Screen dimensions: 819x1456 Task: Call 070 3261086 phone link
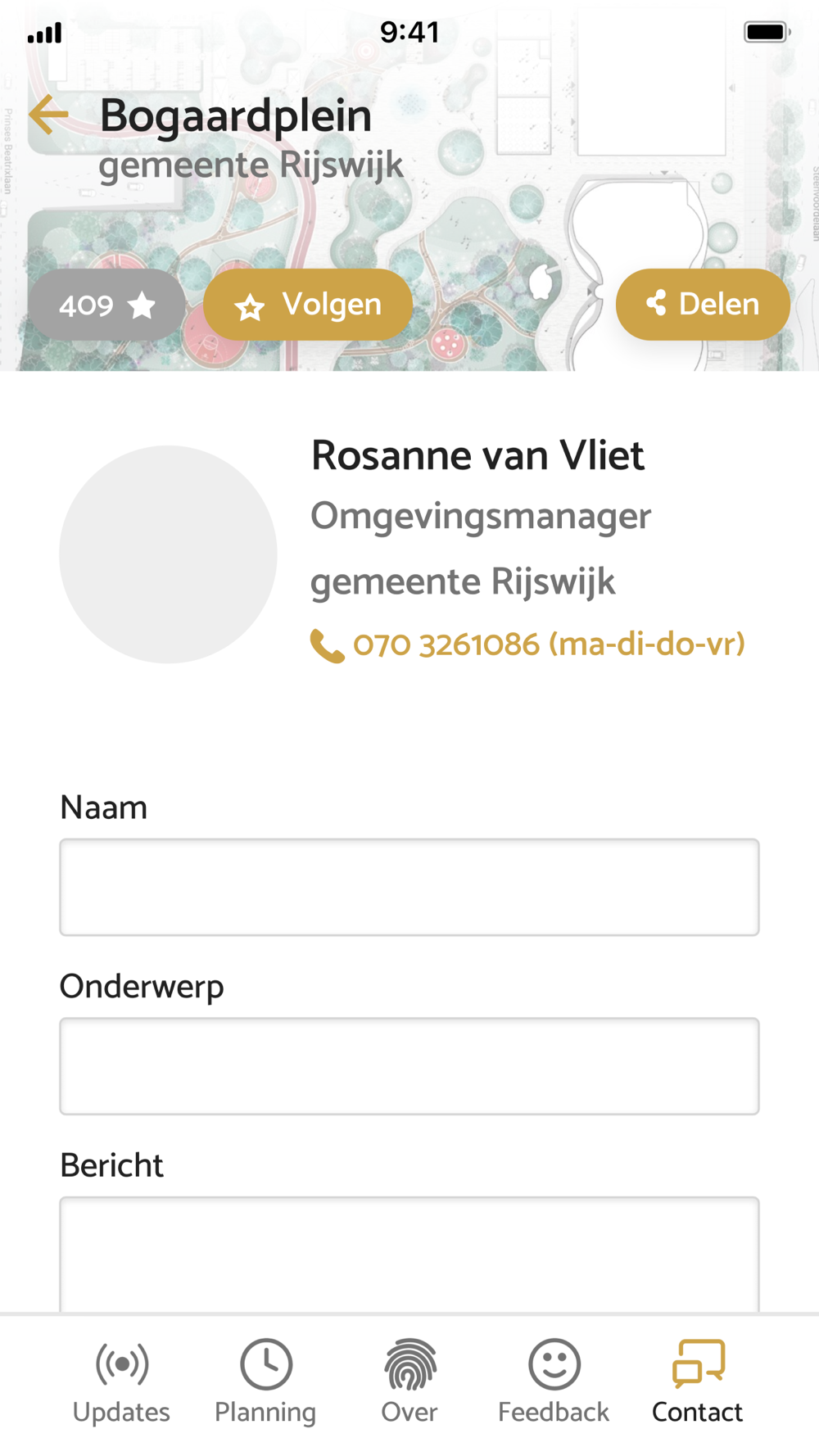[x=549, y=644]
